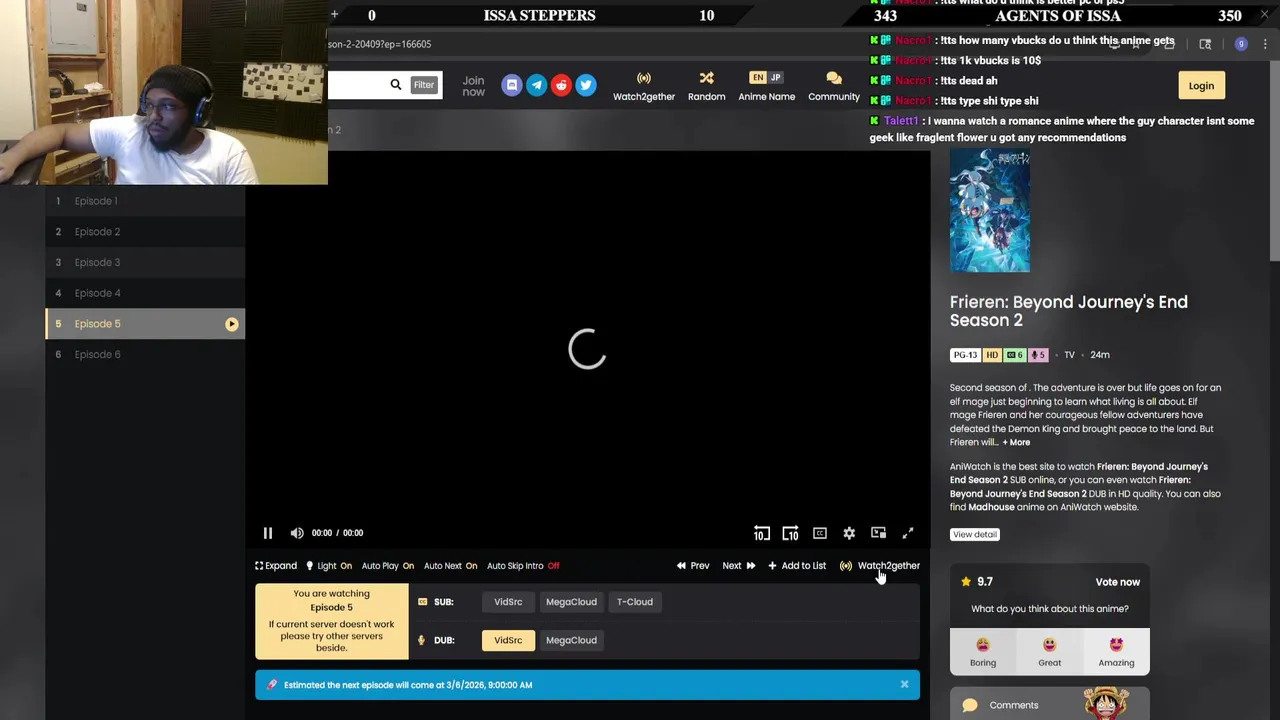
Task: Open a new browser tab
Action: 334,15
